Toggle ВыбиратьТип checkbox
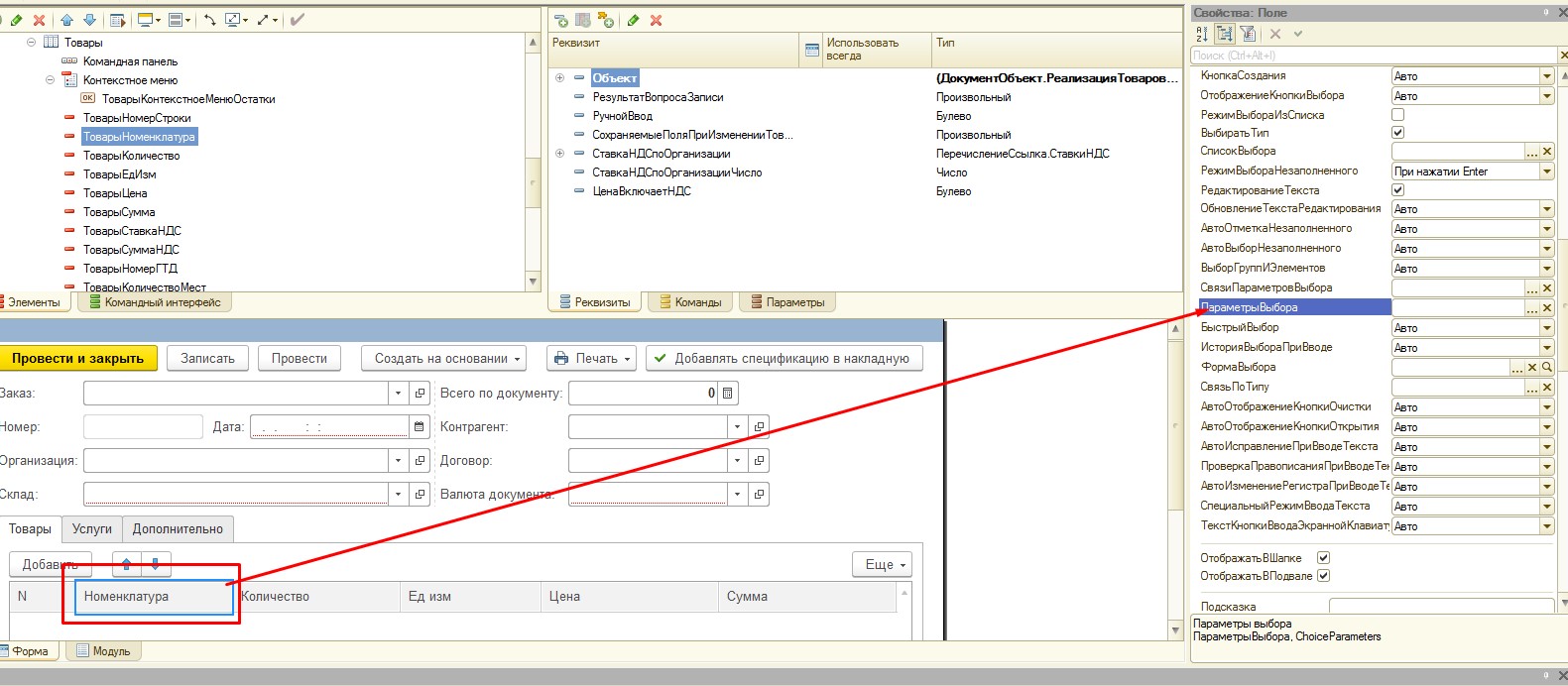 point(1398,133)
